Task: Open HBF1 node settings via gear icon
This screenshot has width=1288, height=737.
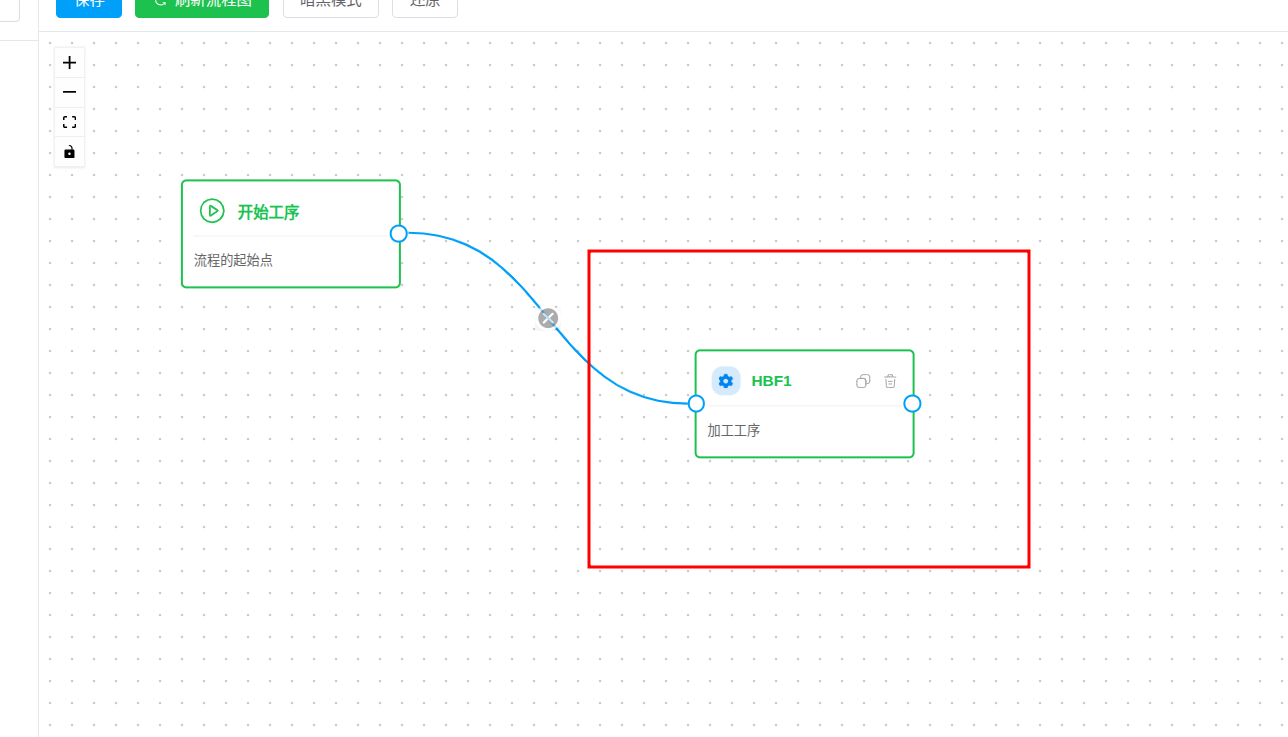Action: [724, 381]
